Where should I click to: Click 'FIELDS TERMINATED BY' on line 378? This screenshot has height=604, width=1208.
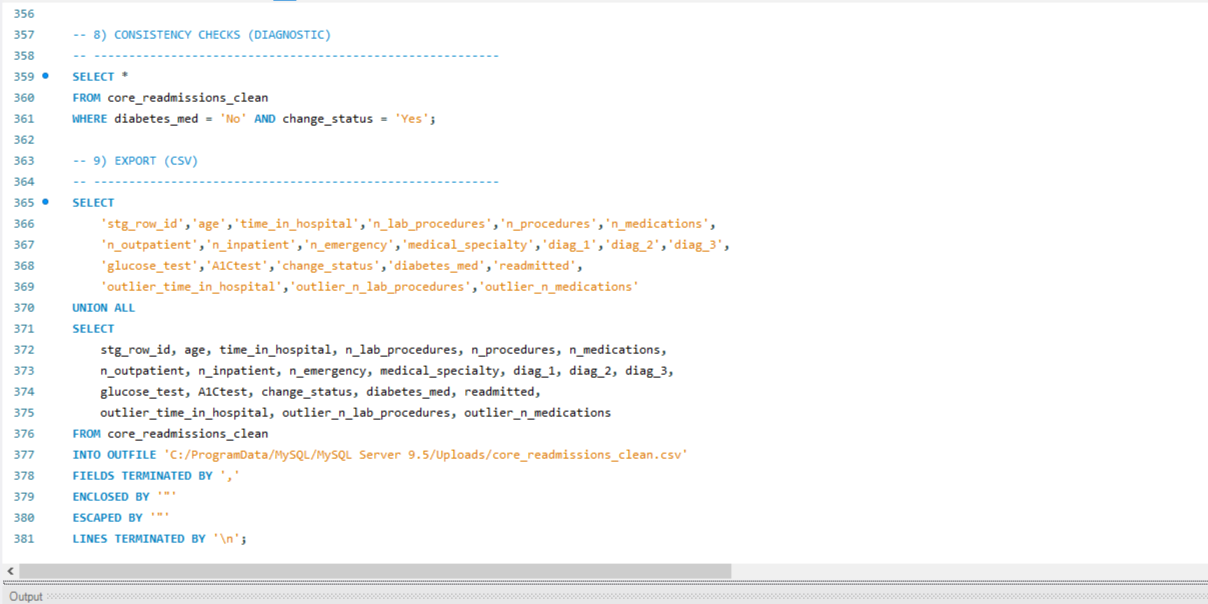pos(142,475)
